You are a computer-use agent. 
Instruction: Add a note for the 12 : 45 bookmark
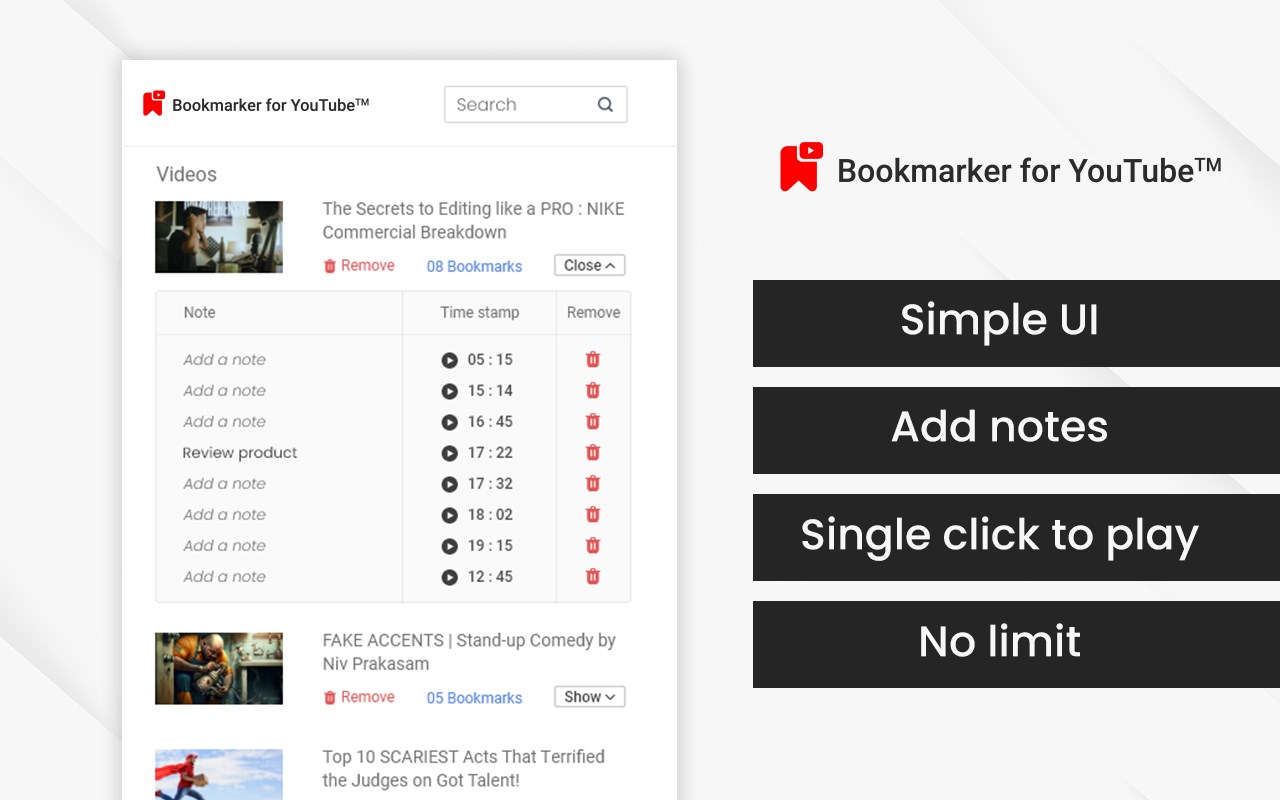[x=225, y=576]
